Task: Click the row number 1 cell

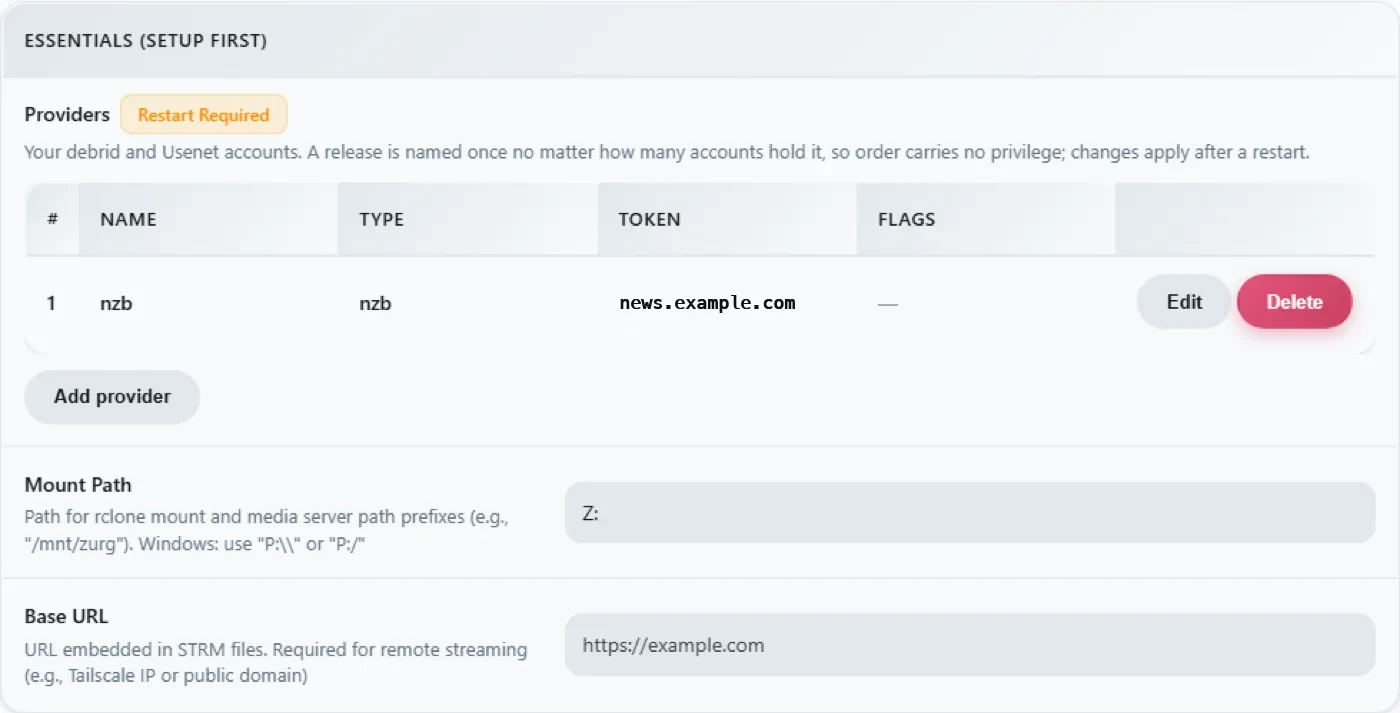Action: (x=52, y=303)
